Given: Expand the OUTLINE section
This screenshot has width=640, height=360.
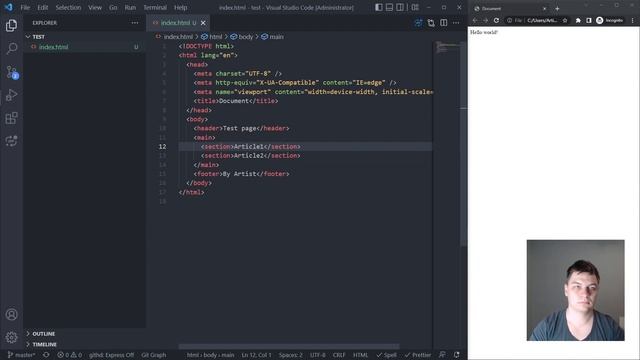Looking at the screenshot, I should [84, 334].
